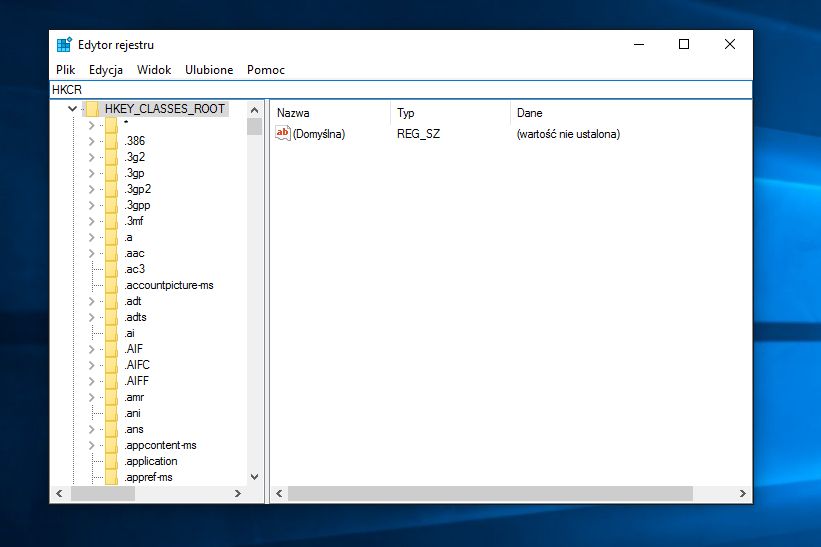Viewport: 821px width, 547px height.
Task: Click the folder icon next to .386
Action: point(111,141)
